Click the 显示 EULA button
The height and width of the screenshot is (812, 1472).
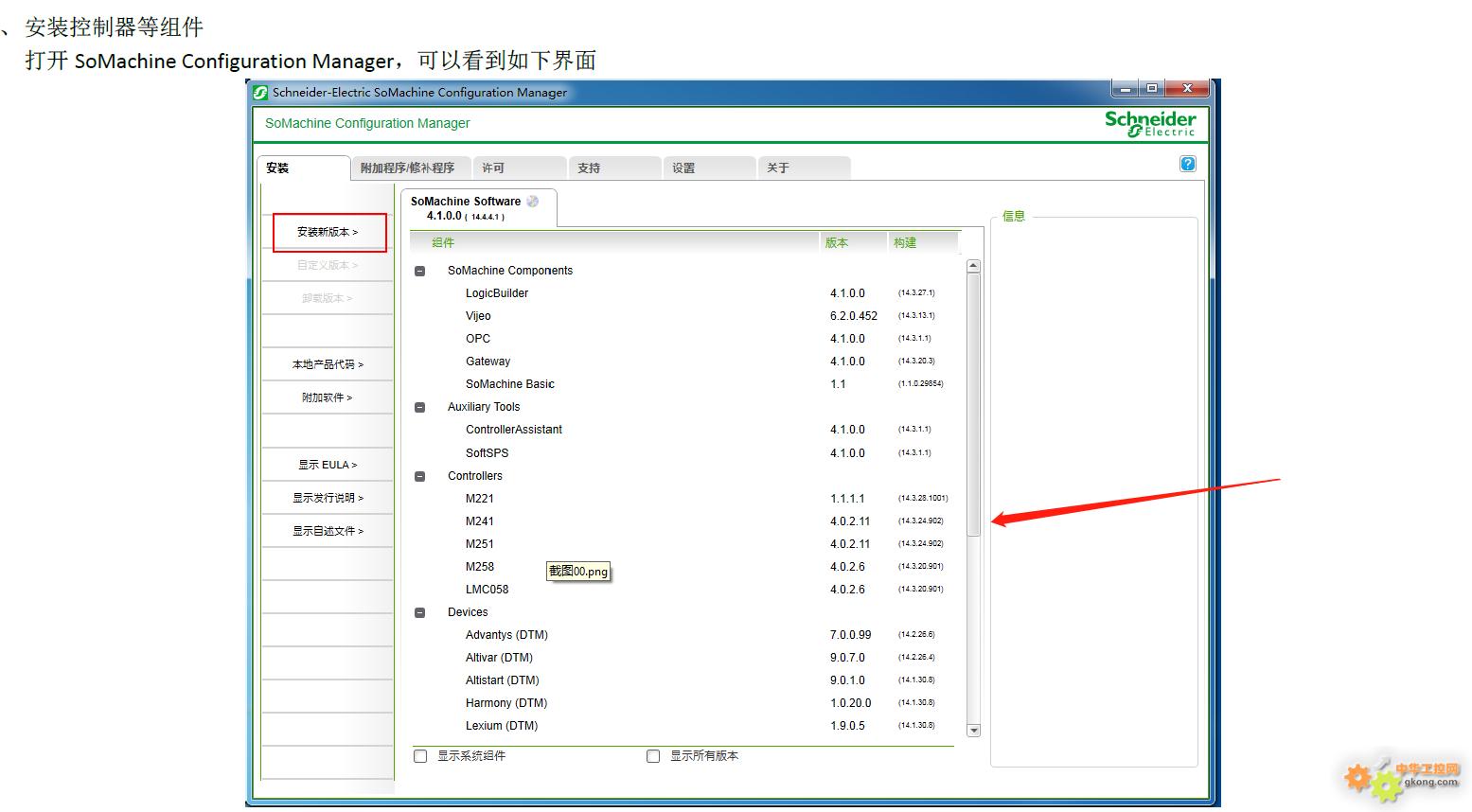tap(328, 465)
